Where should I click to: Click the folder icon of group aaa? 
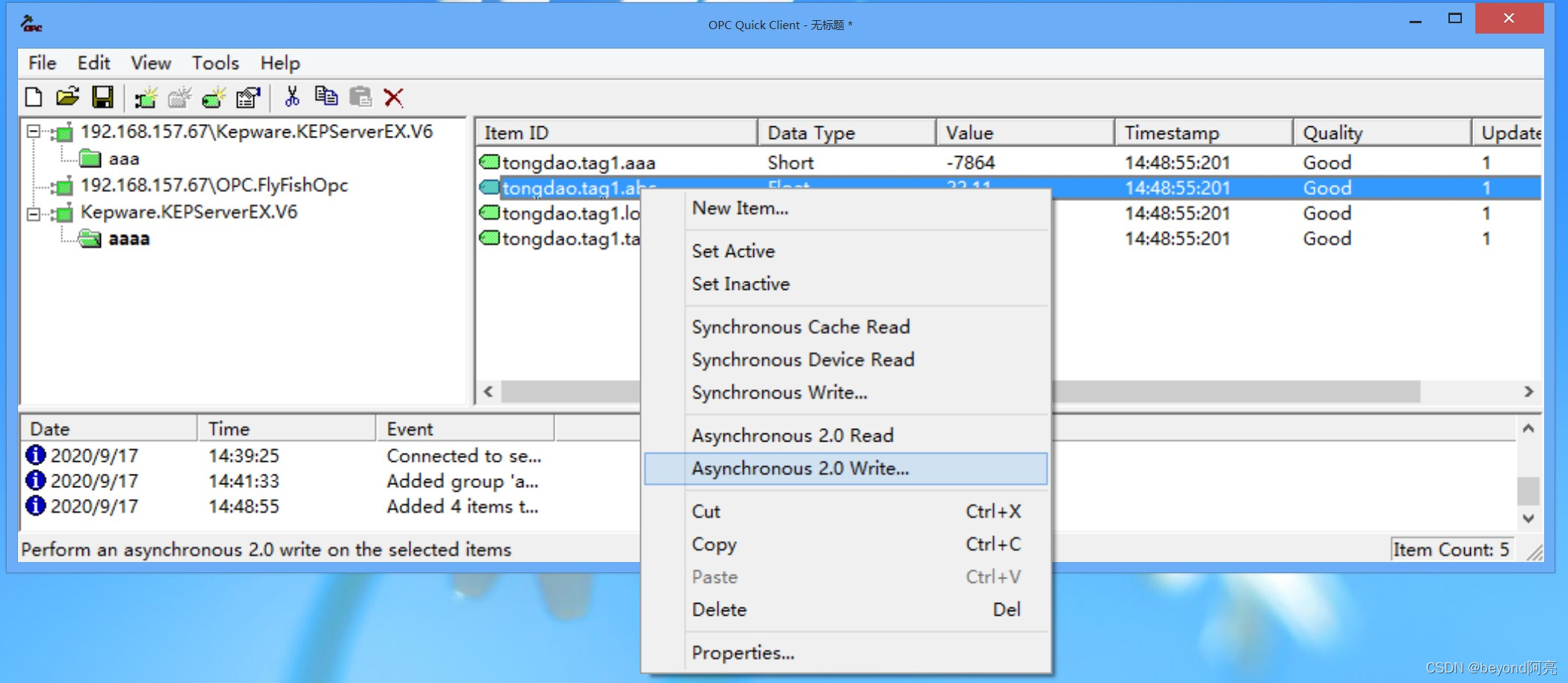pos(90,158)
